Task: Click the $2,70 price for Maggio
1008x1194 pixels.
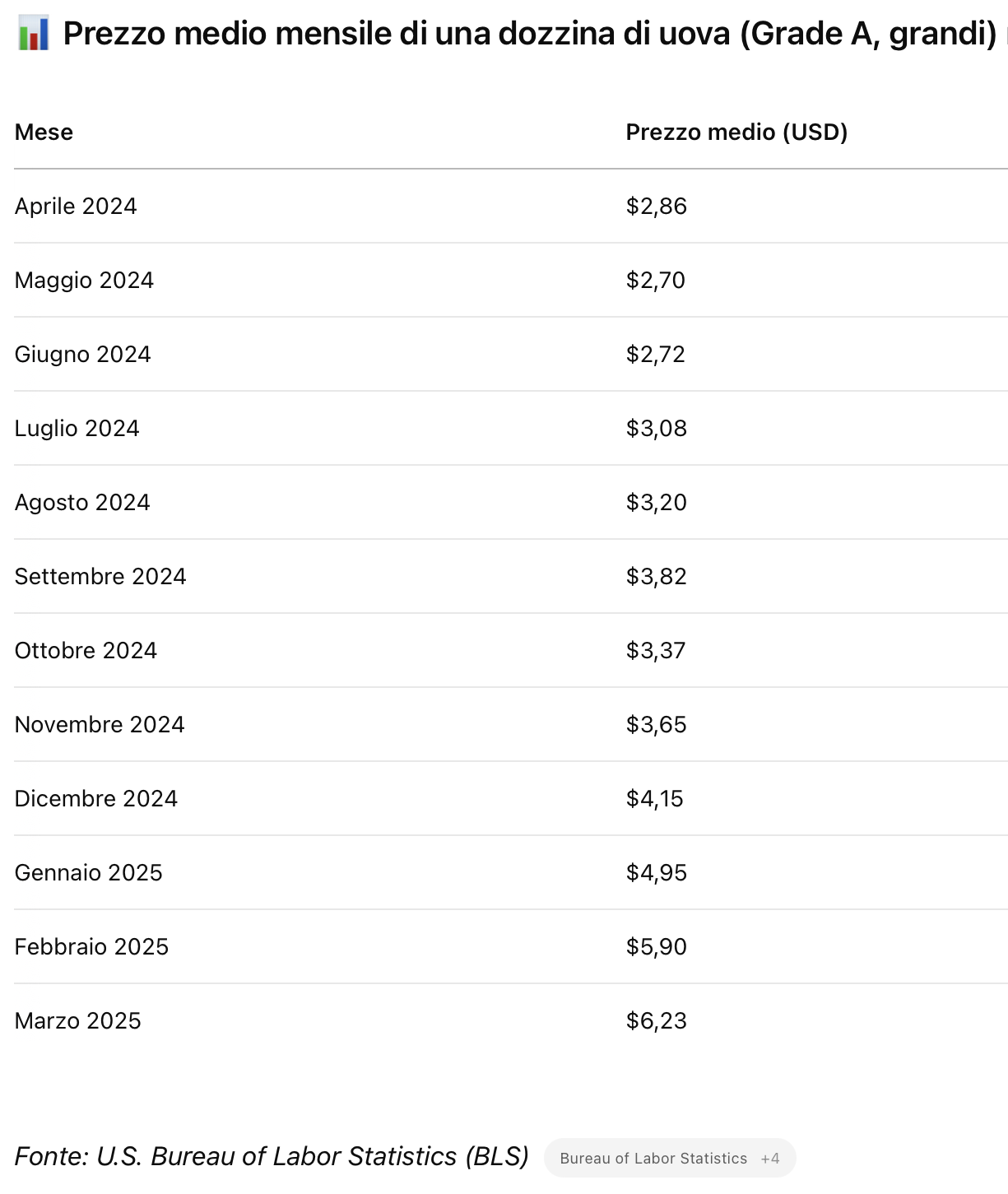Action: (x=656, y=281)
